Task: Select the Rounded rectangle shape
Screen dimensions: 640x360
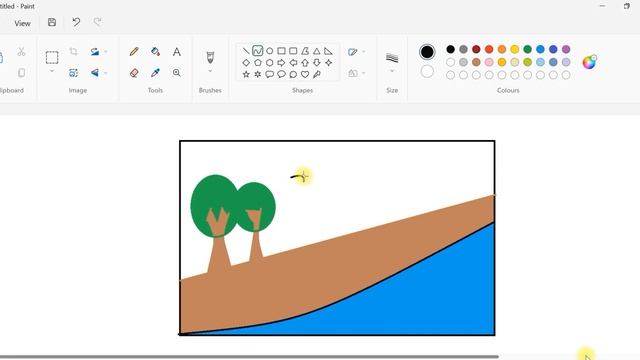Action: pyautogui.click(x=293, y=51)
